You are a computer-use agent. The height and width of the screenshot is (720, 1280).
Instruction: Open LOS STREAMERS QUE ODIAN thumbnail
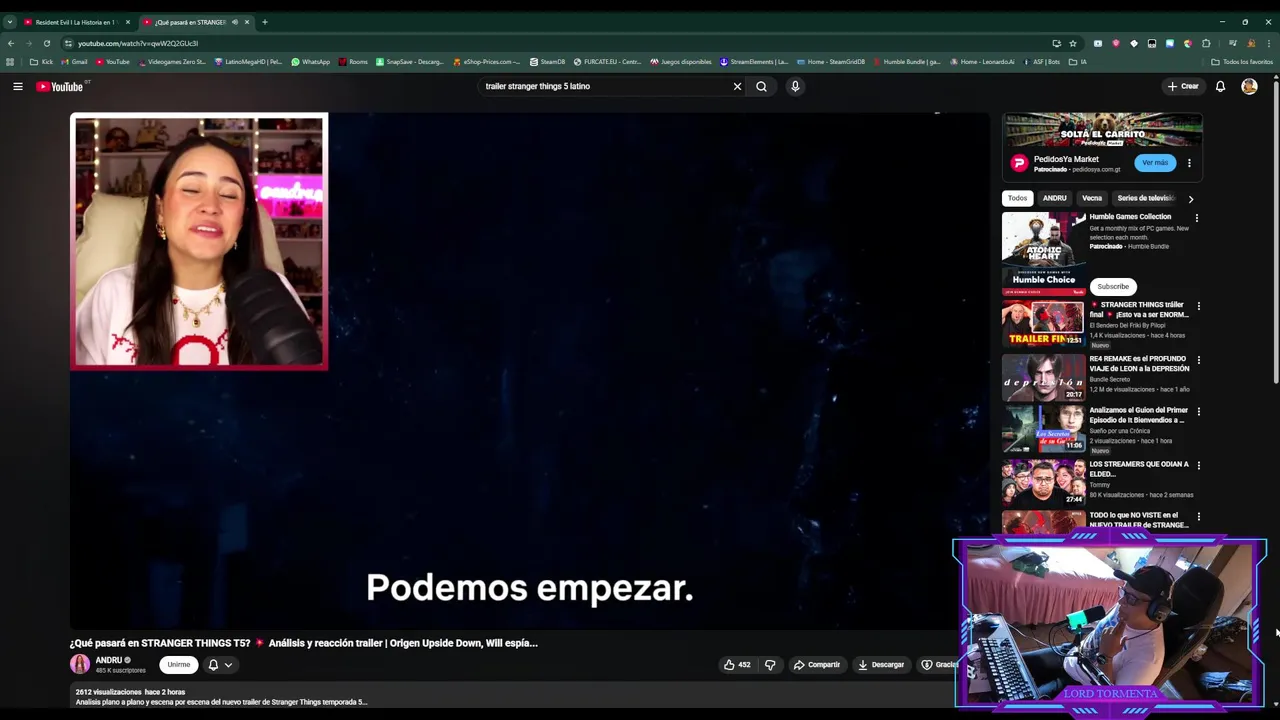(x=1043, y=482)
